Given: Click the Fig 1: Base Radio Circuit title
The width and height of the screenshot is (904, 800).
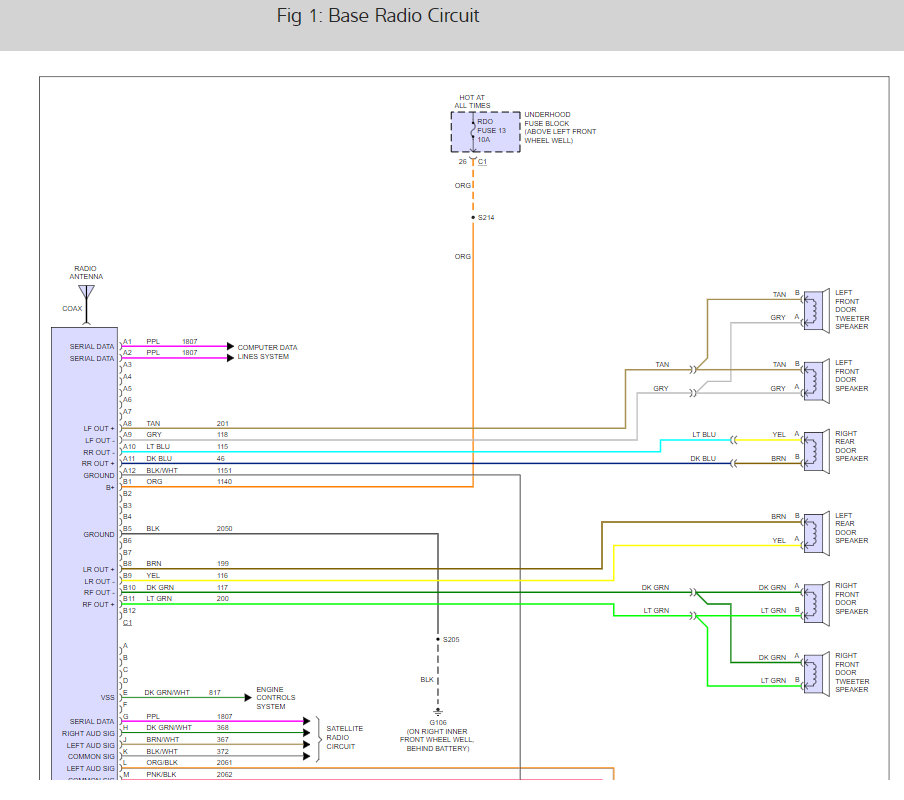Looking at the screenshot, I should click(377, 16).
